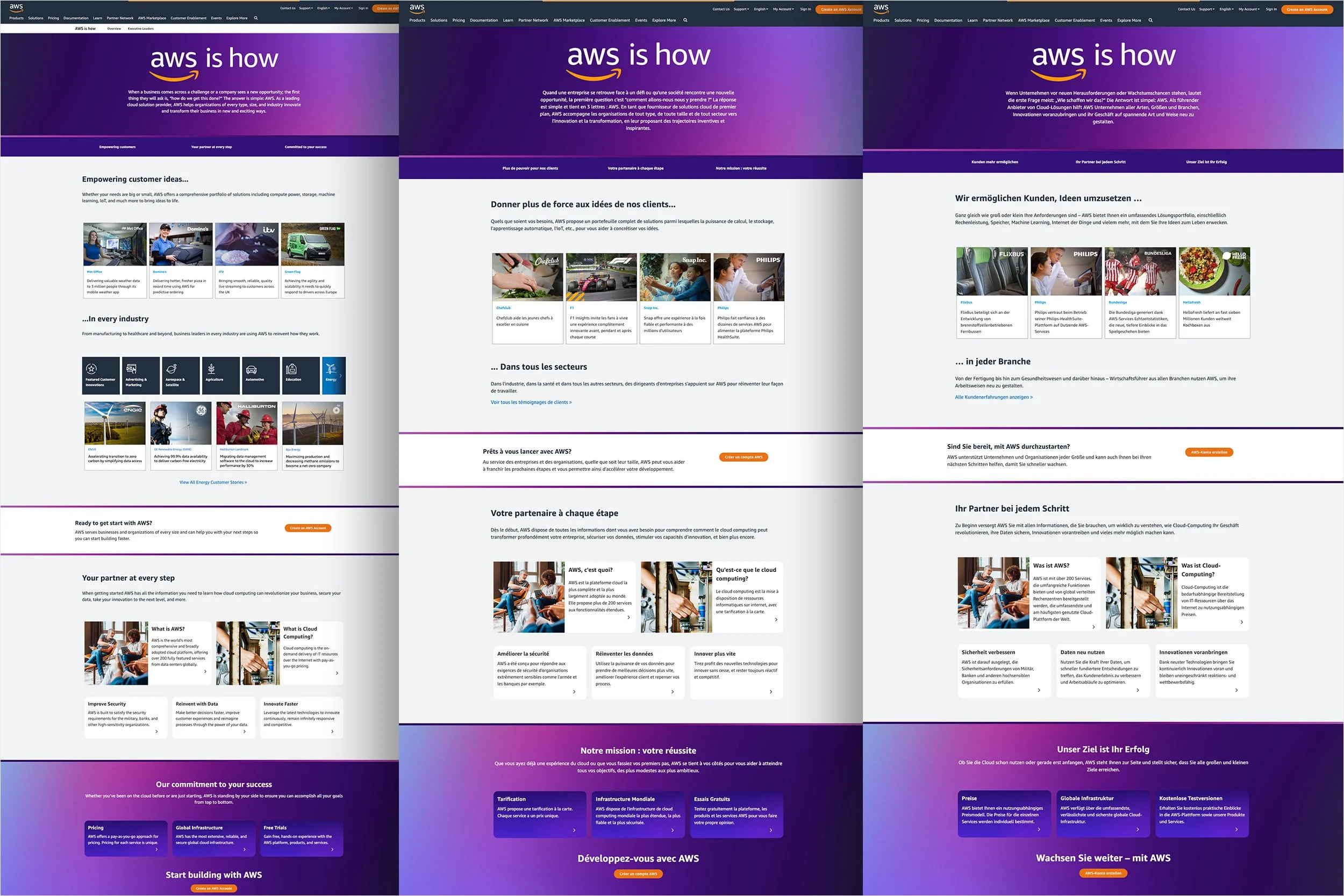This screenshot has width=1344, height=896.
Task: Advance industry carousel with the right chevron
Action: [x=341, y=375]
